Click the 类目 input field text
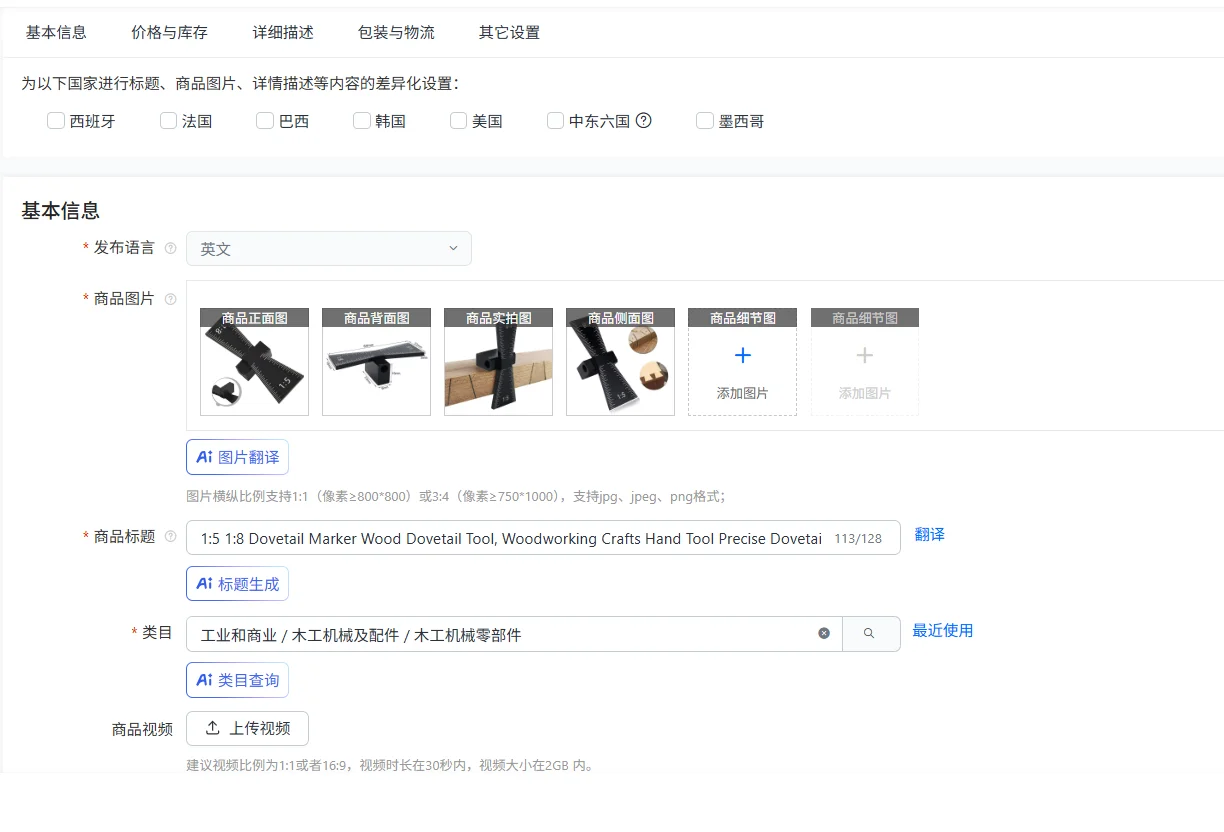 [x=361, y=635]
